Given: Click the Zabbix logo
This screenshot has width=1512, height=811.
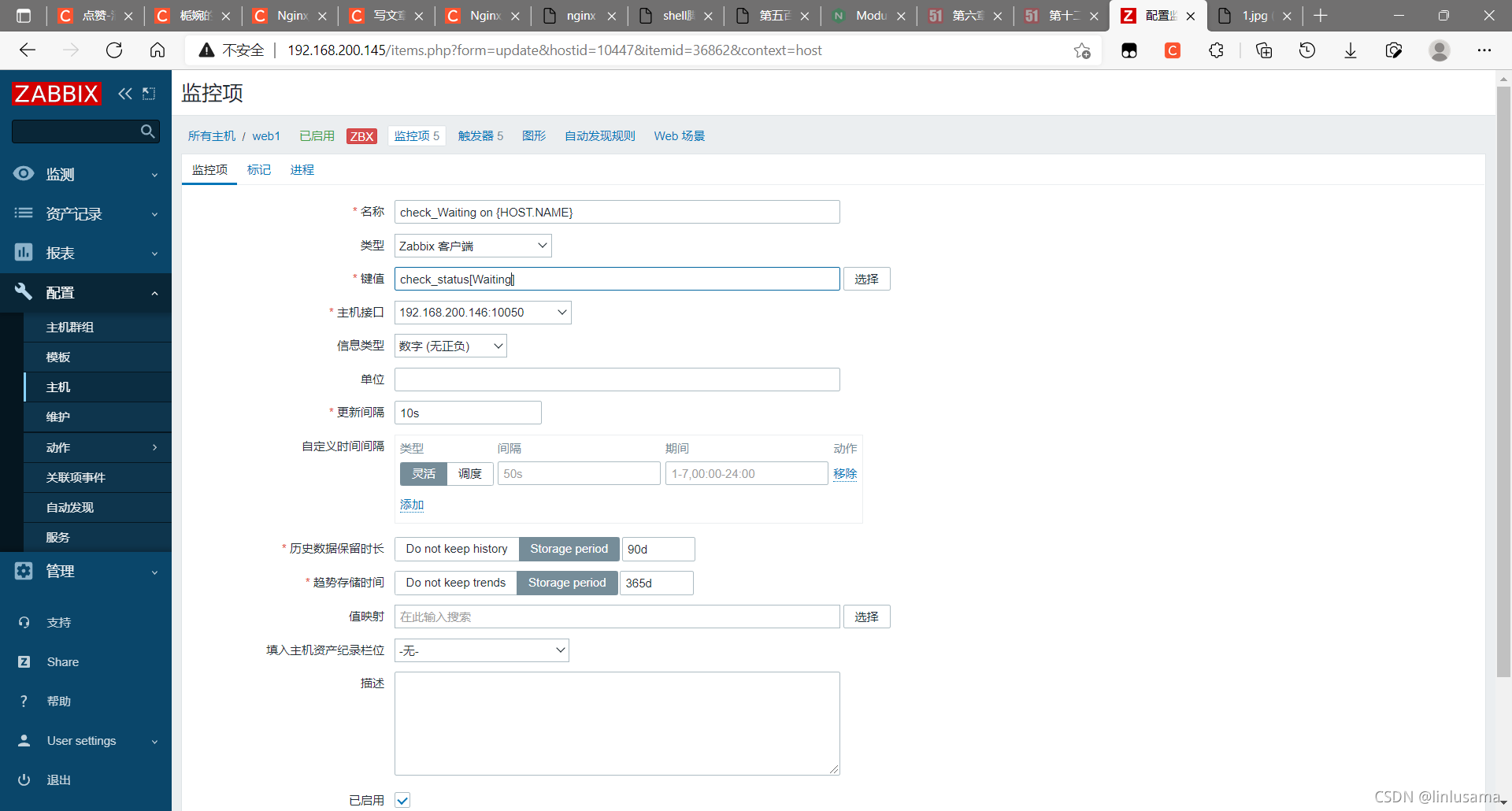Looking at the screenshot, I should click(57, 94).
